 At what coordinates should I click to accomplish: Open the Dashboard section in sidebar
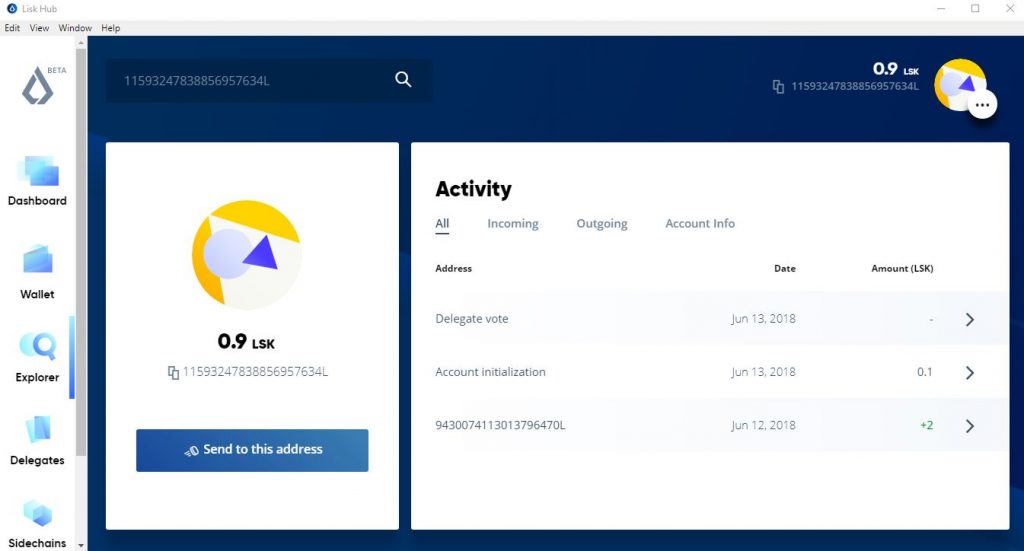(x=37, y=181)
